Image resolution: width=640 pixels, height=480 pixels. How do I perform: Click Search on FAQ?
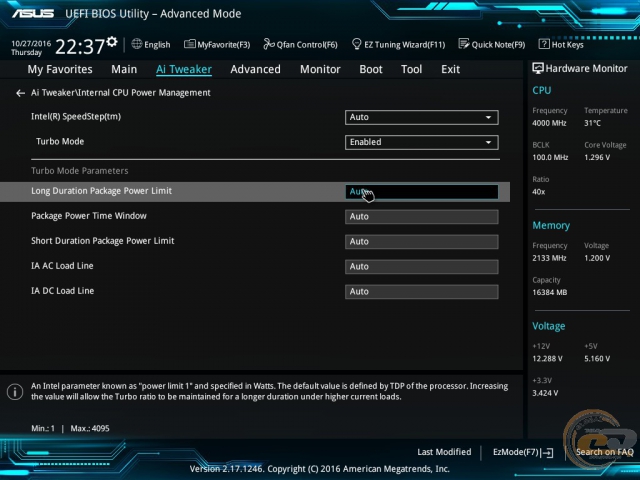(x=604, y=452)
